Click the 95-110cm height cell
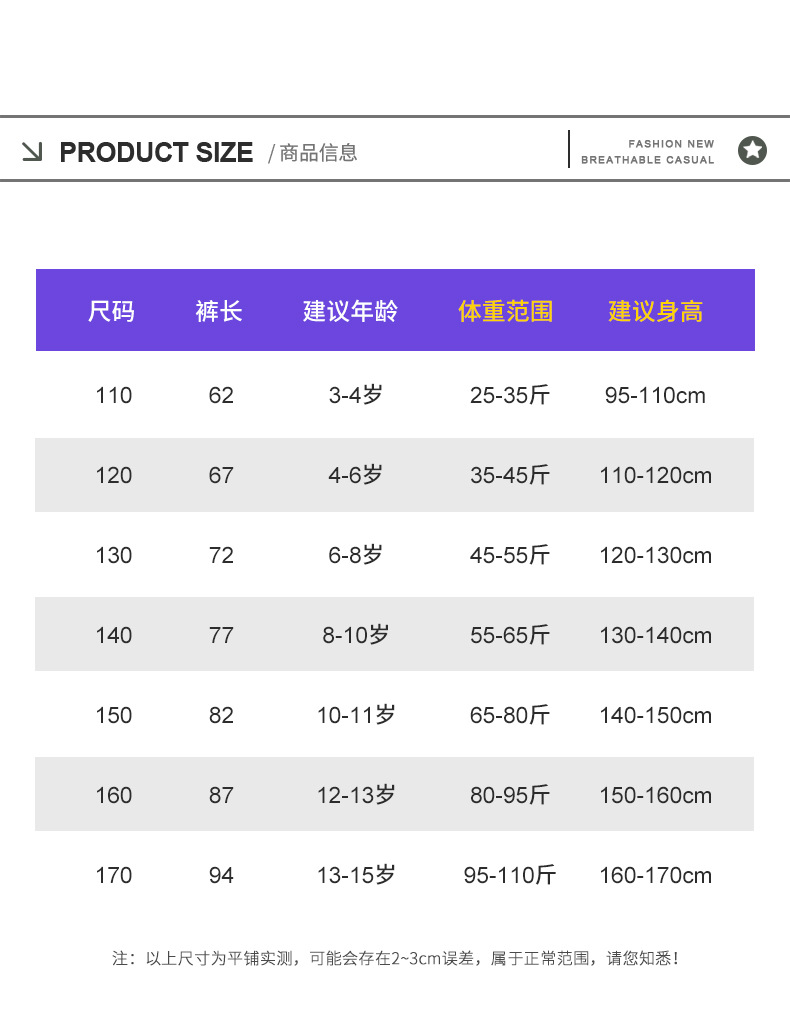 (655, 396)
